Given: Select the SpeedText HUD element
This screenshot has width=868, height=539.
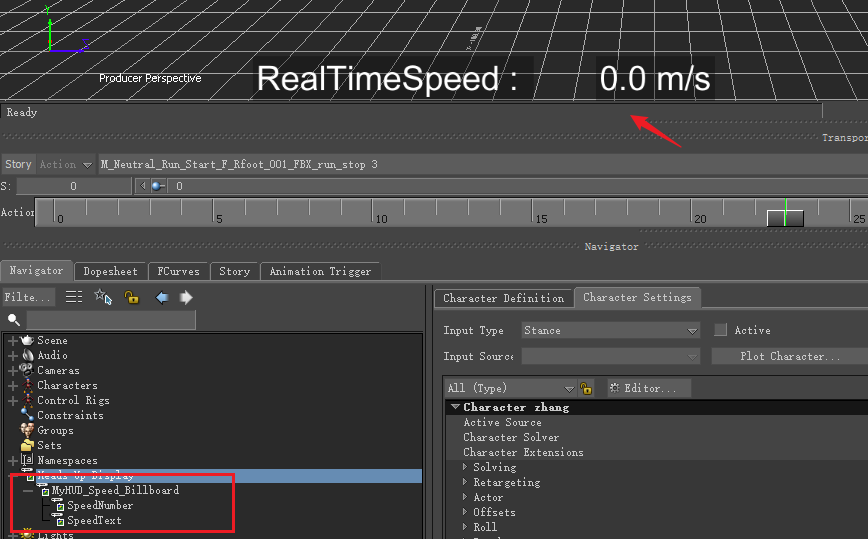Looking at the screenshot, I should (94, 521).
